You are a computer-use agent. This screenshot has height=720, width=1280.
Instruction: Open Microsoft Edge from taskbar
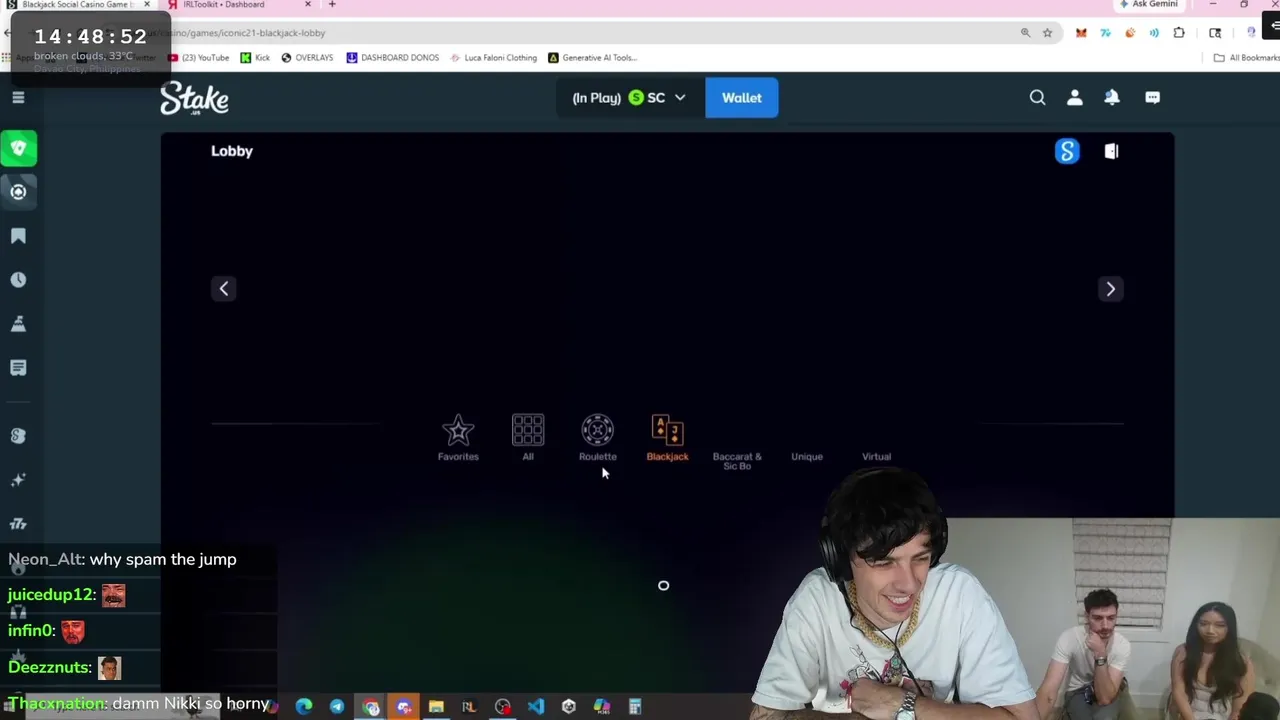(304, 707)
